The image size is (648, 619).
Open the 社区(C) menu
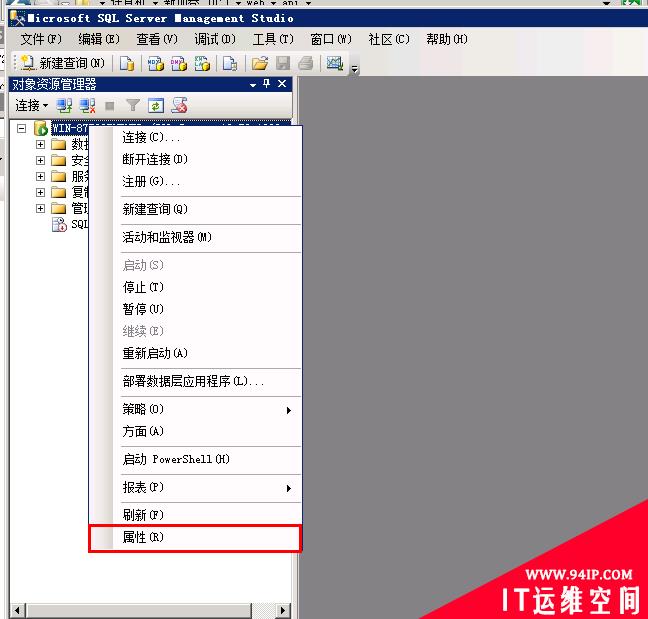pyautogui.click(x=389, y=40)
